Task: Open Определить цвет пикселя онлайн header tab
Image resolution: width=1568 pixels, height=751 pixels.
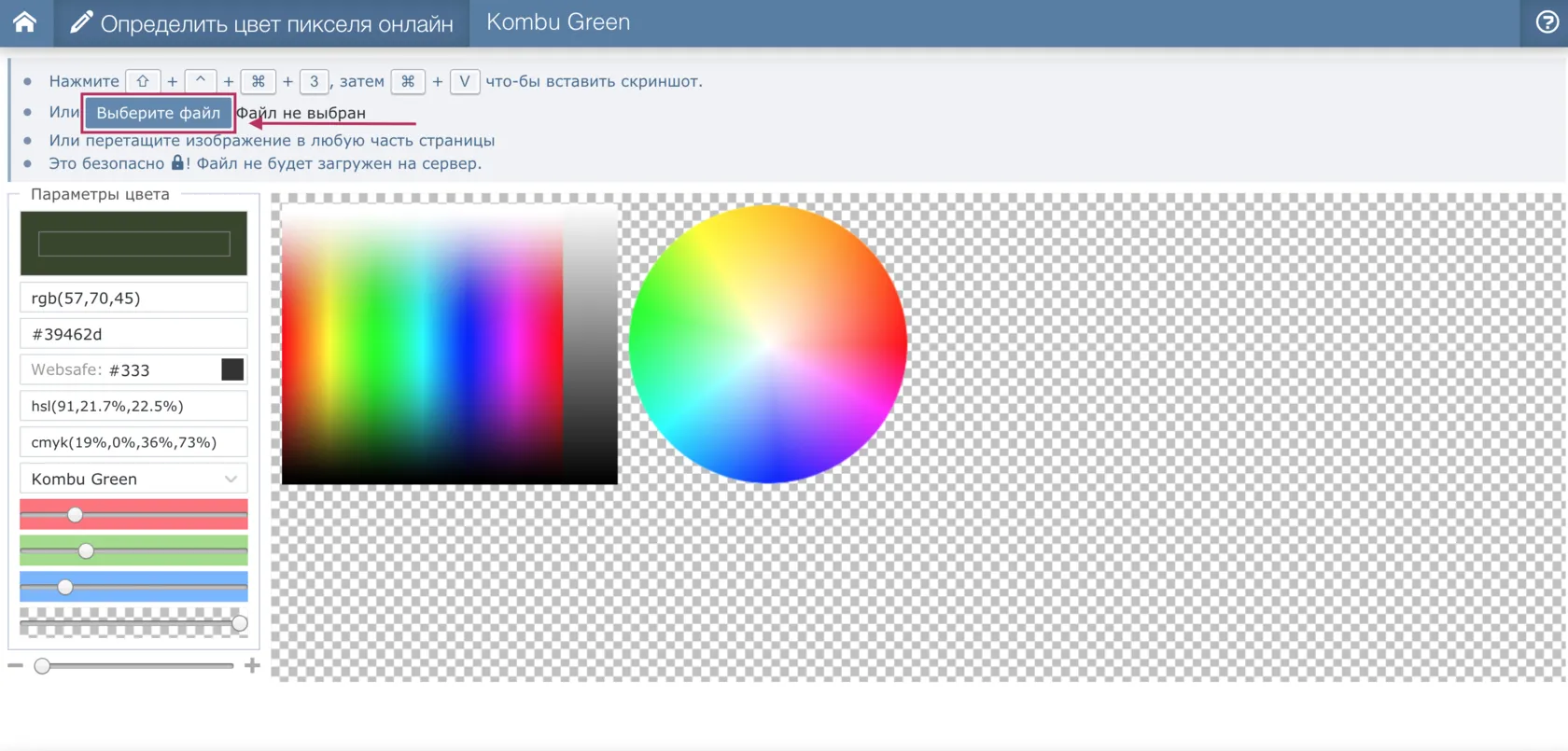Action: pyautogui.click(x=262, y=23)
